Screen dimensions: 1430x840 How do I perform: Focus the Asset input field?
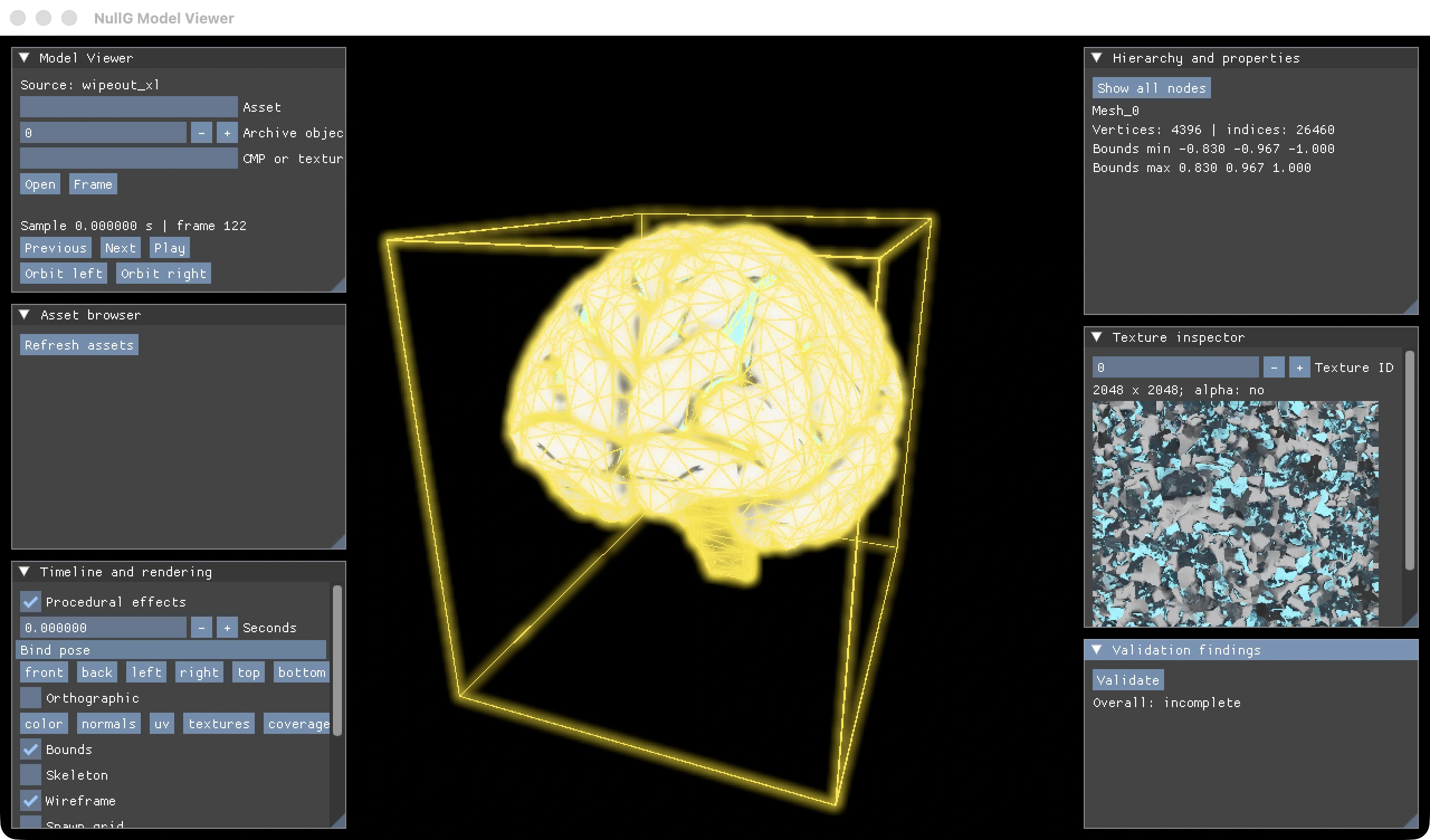click(129, 107)
